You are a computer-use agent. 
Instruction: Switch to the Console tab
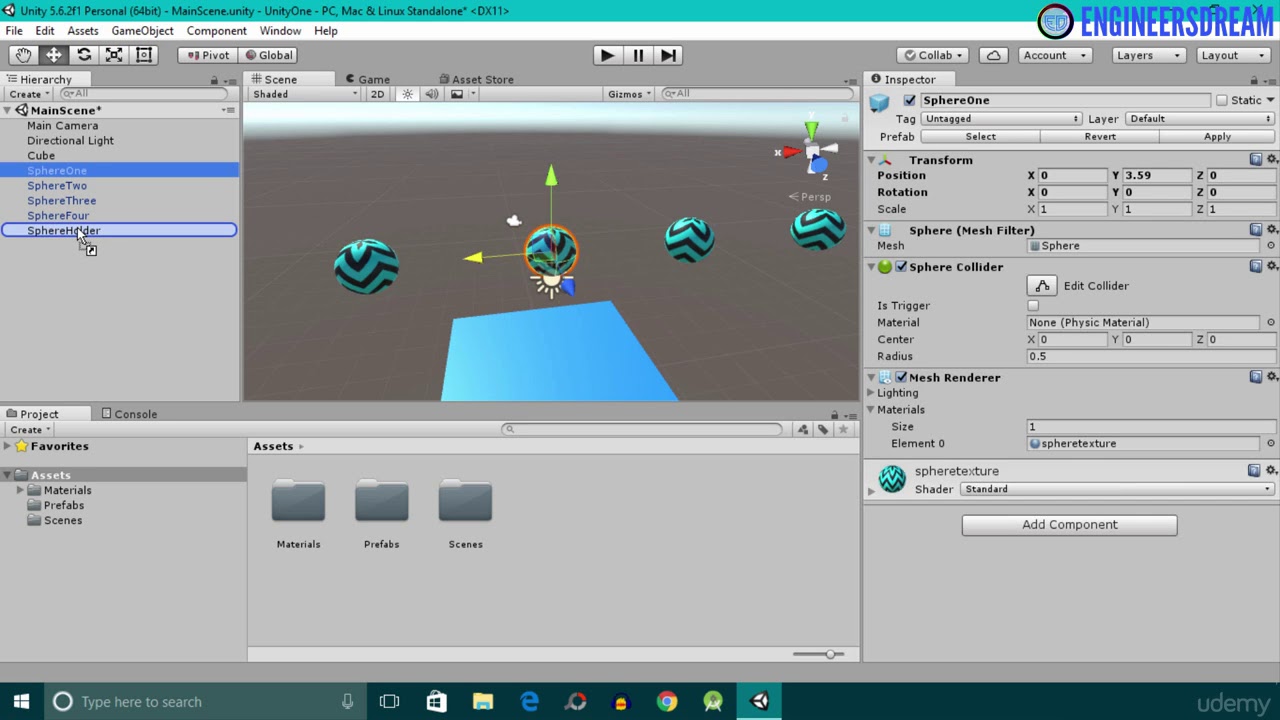click(x=129, y=414)
